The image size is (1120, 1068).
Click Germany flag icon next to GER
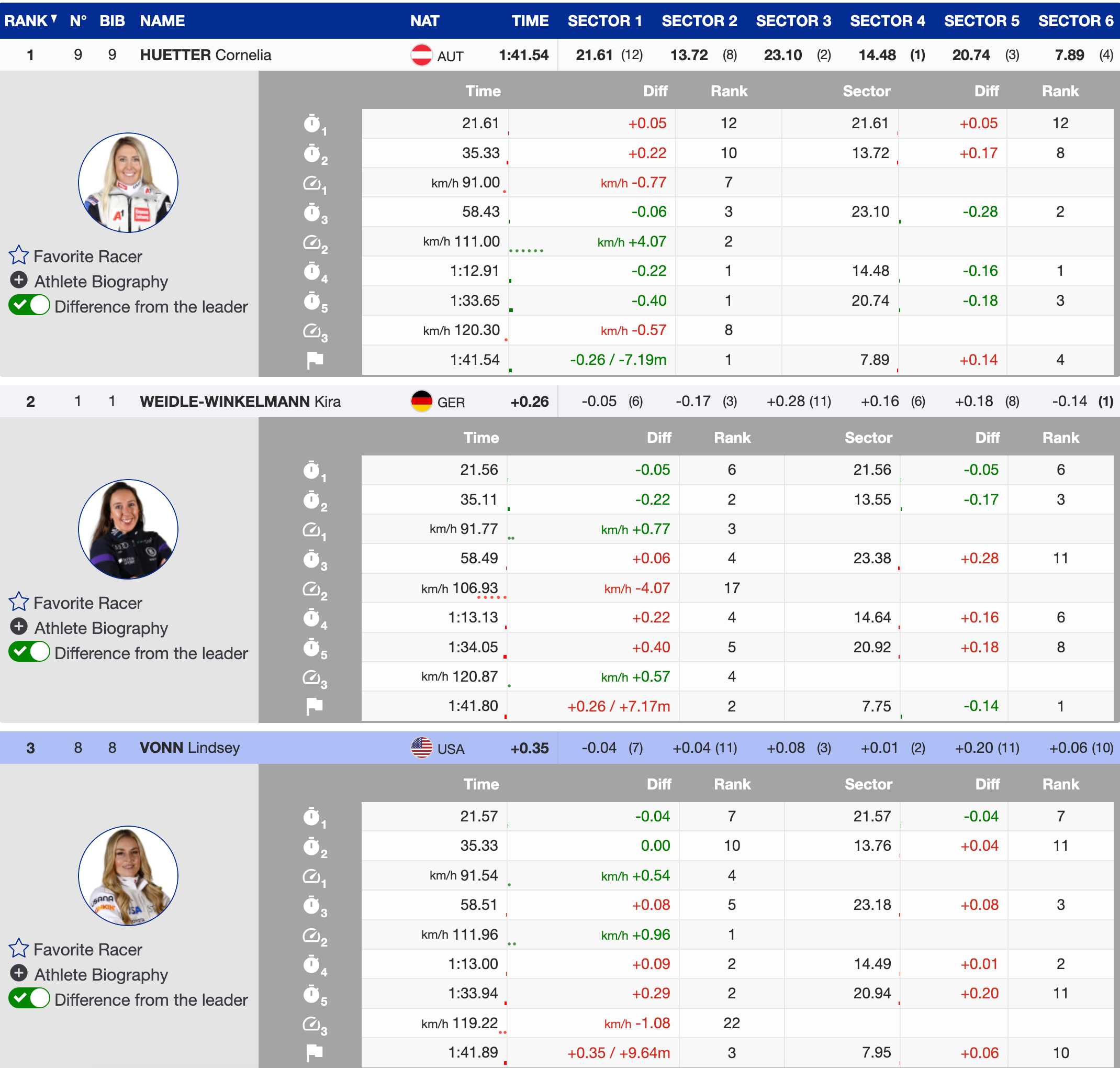422,402
